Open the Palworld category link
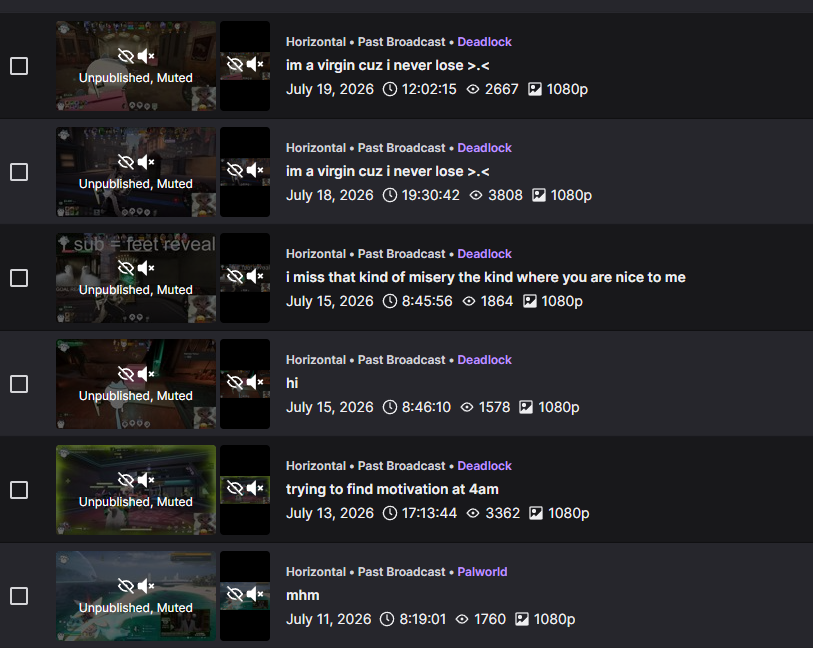This screenshot has height=648, width=813. click(x=482, y=572)
